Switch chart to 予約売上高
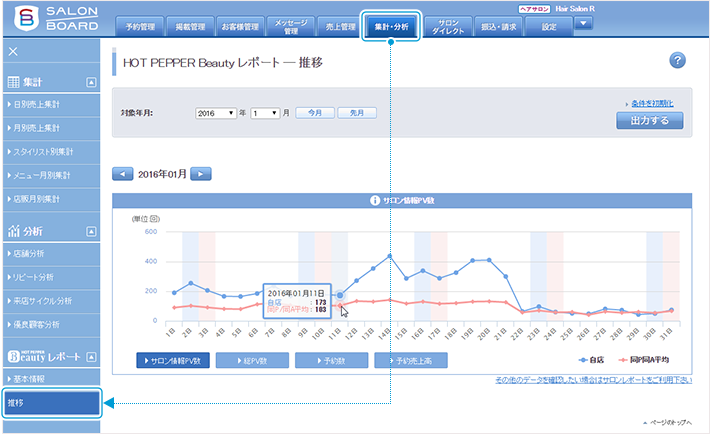The image size is (710, 436). (x=411, y=359)
